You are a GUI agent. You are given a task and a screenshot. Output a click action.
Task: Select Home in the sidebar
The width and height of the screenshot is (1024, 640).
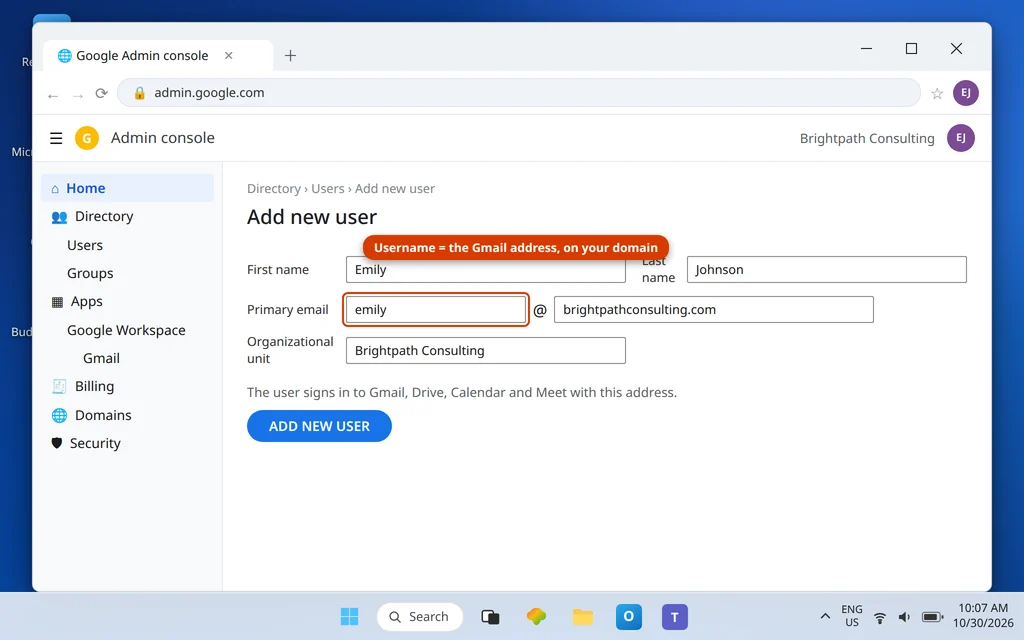127,188
